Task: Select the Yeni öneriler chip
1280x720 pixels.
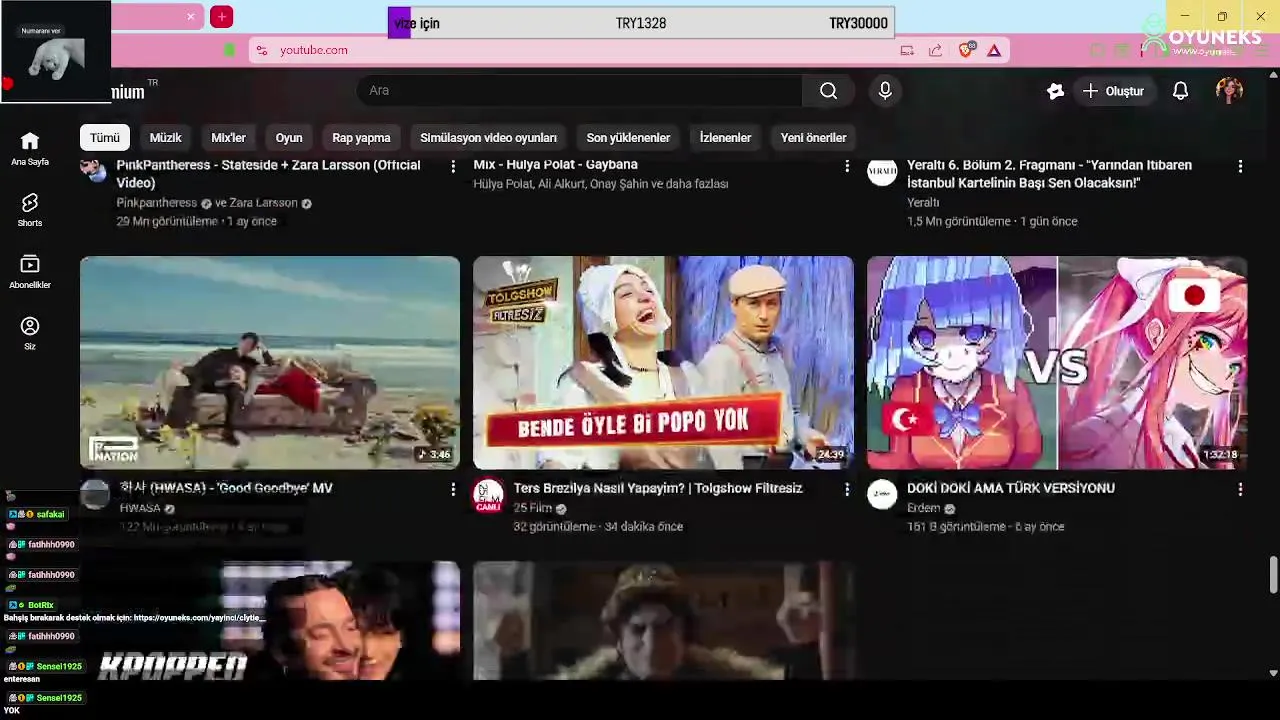Action: click(x=813, y=138)
